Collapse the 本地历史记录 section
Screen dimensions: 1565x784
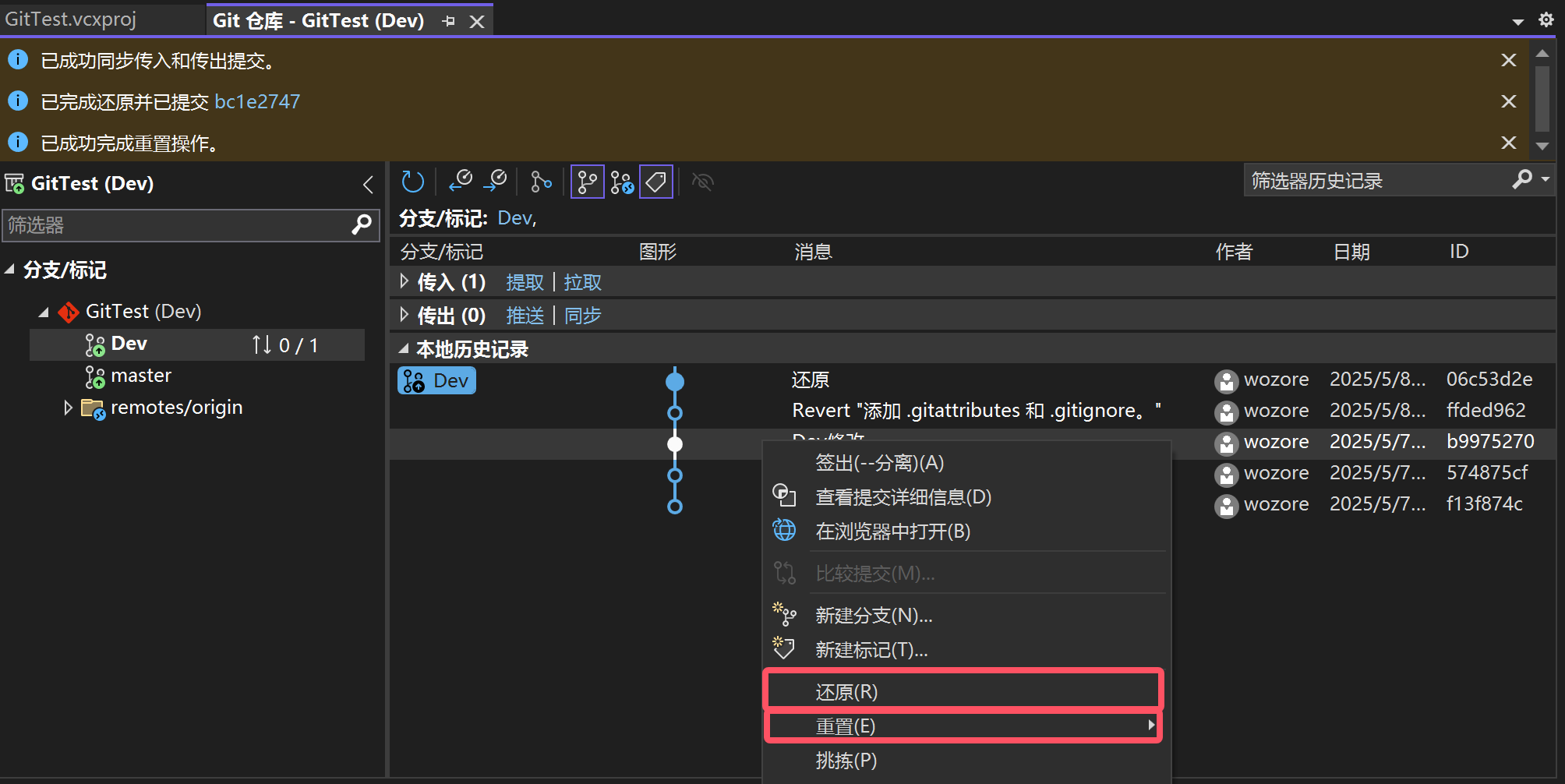tap(403, 349)
